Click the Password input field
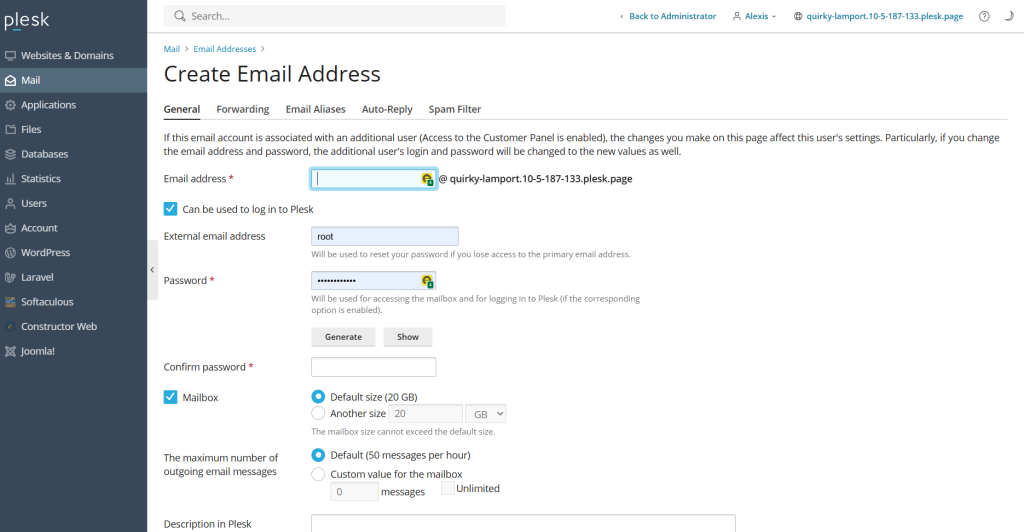The width and height of the screenshot is (1024, 532). click(x=374, y=281)
